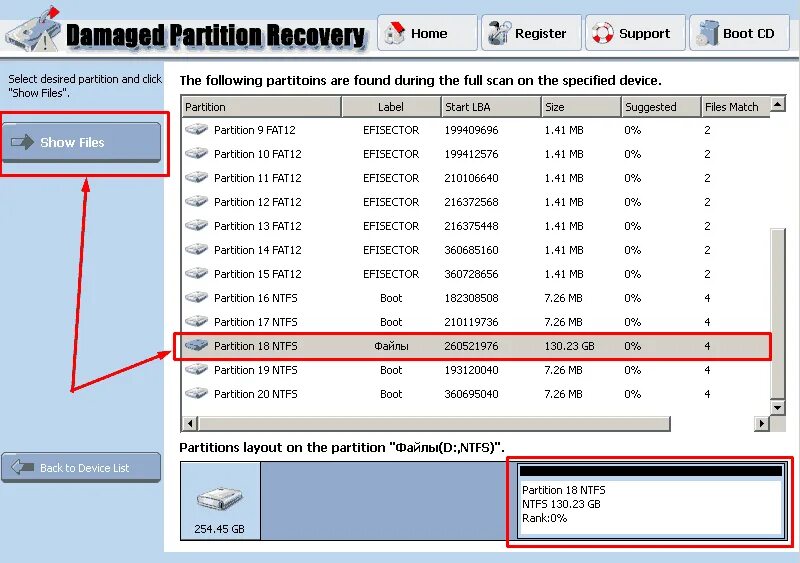Click the Show Files arrow icon
The height and width of the screenshot is (563, 800).
(x=22, y=142)
